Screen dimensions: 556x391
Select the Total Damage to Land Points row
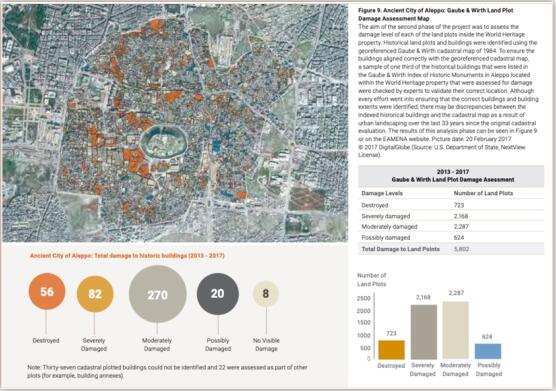tap(451, 249)
